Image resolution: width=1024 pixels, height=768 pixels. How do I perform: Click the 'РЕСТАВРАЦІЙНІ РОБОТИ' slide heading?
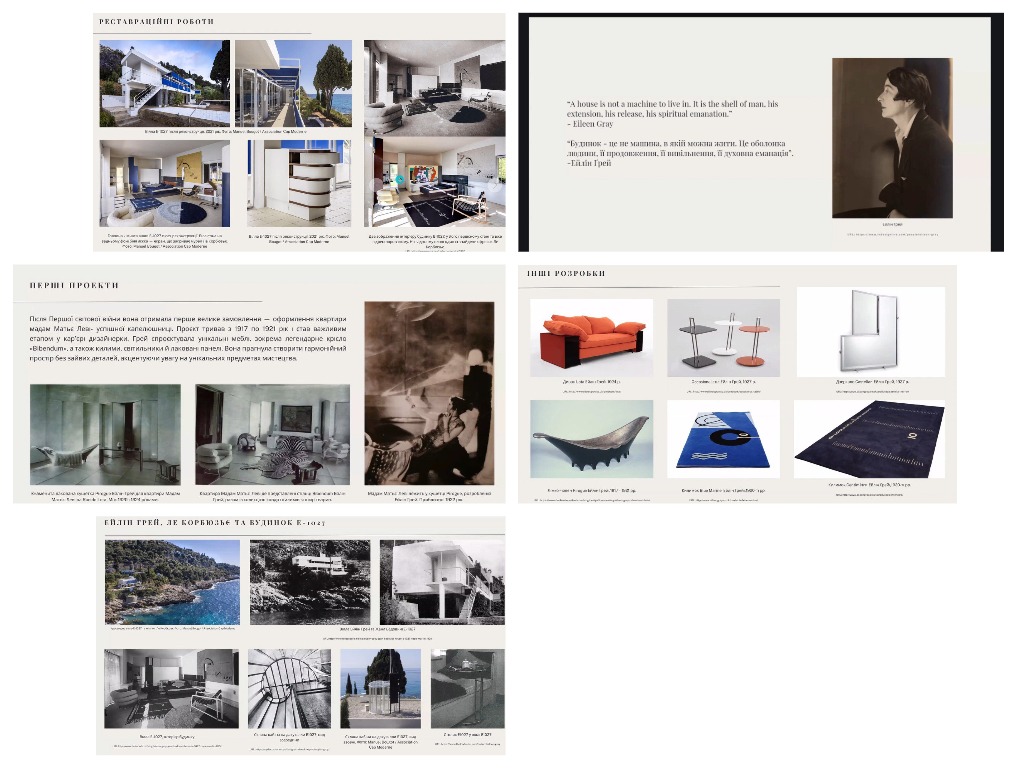click(157, 21)
